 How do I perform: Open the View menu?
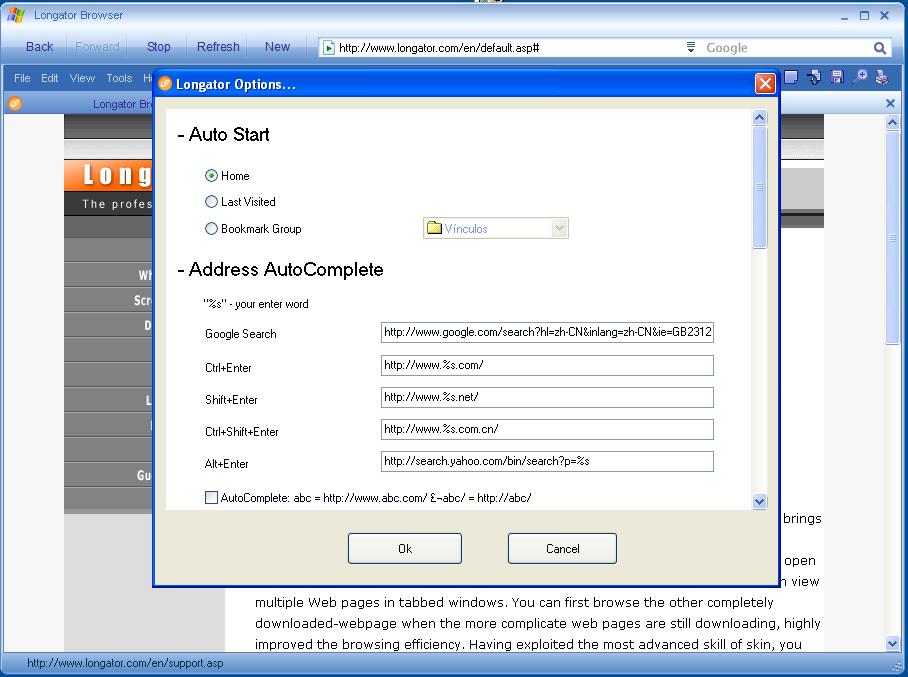click(82, 78)
